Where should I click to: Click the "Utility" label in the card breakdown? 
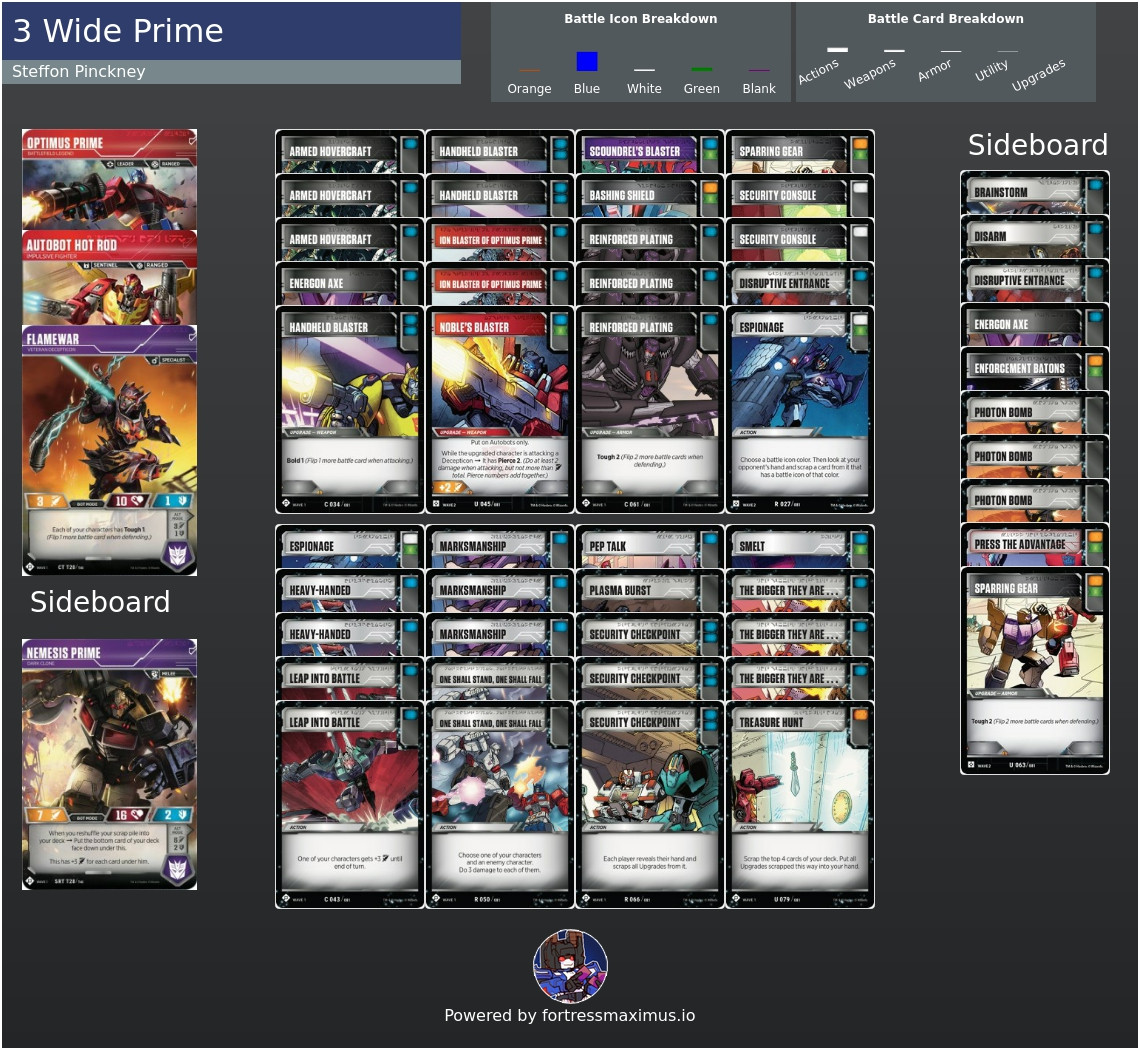[x=991, y=71]
